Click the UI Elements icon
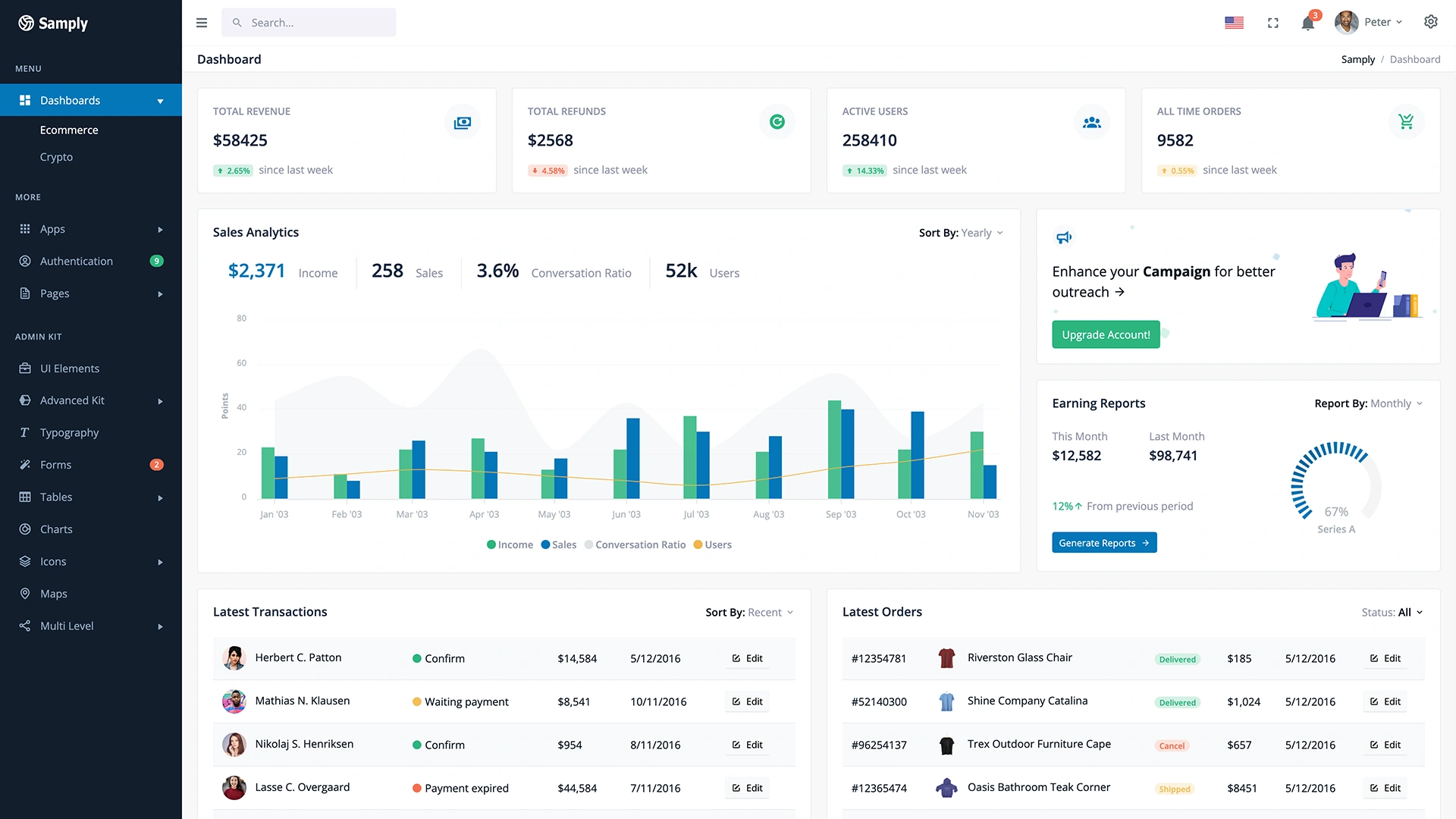The width and height of the screenshot is (1456, 819). pyautogui.click(x=25, y=369)
